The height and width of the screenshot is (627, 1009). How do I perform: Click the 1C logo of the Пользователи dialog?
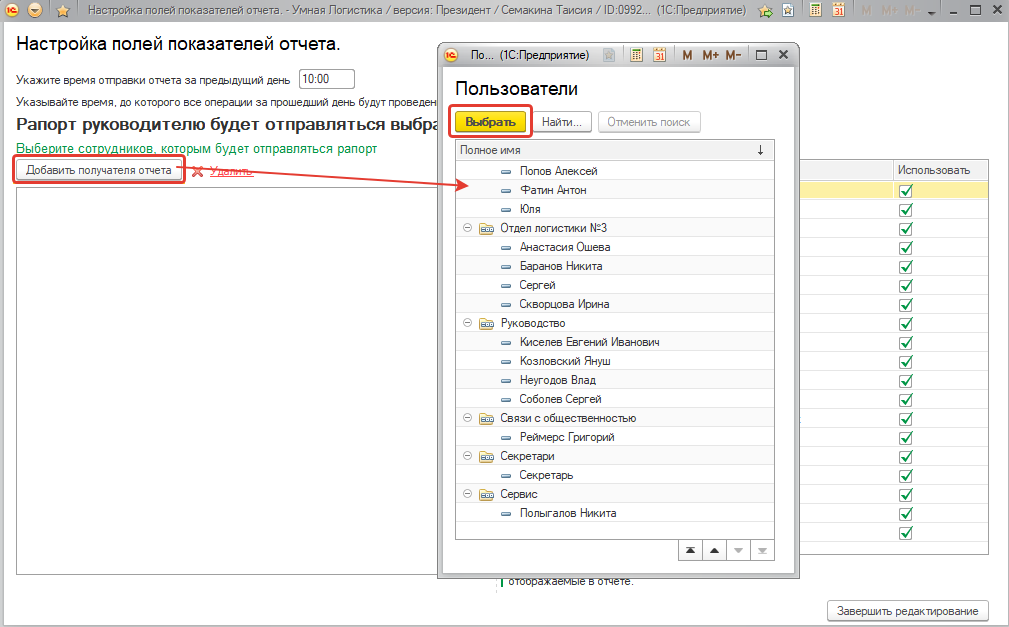[451, 55]
